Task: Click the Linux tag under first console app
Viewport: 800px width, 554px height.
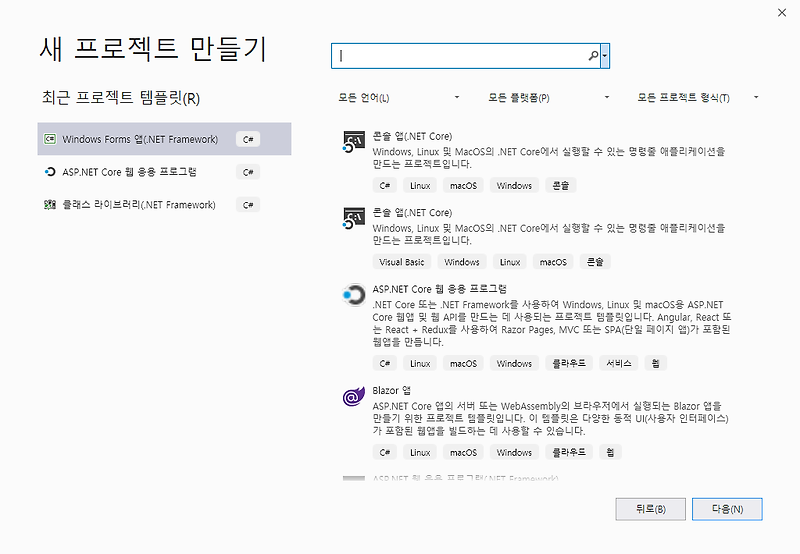Action: pyautogui.click(x=420, y=186)
